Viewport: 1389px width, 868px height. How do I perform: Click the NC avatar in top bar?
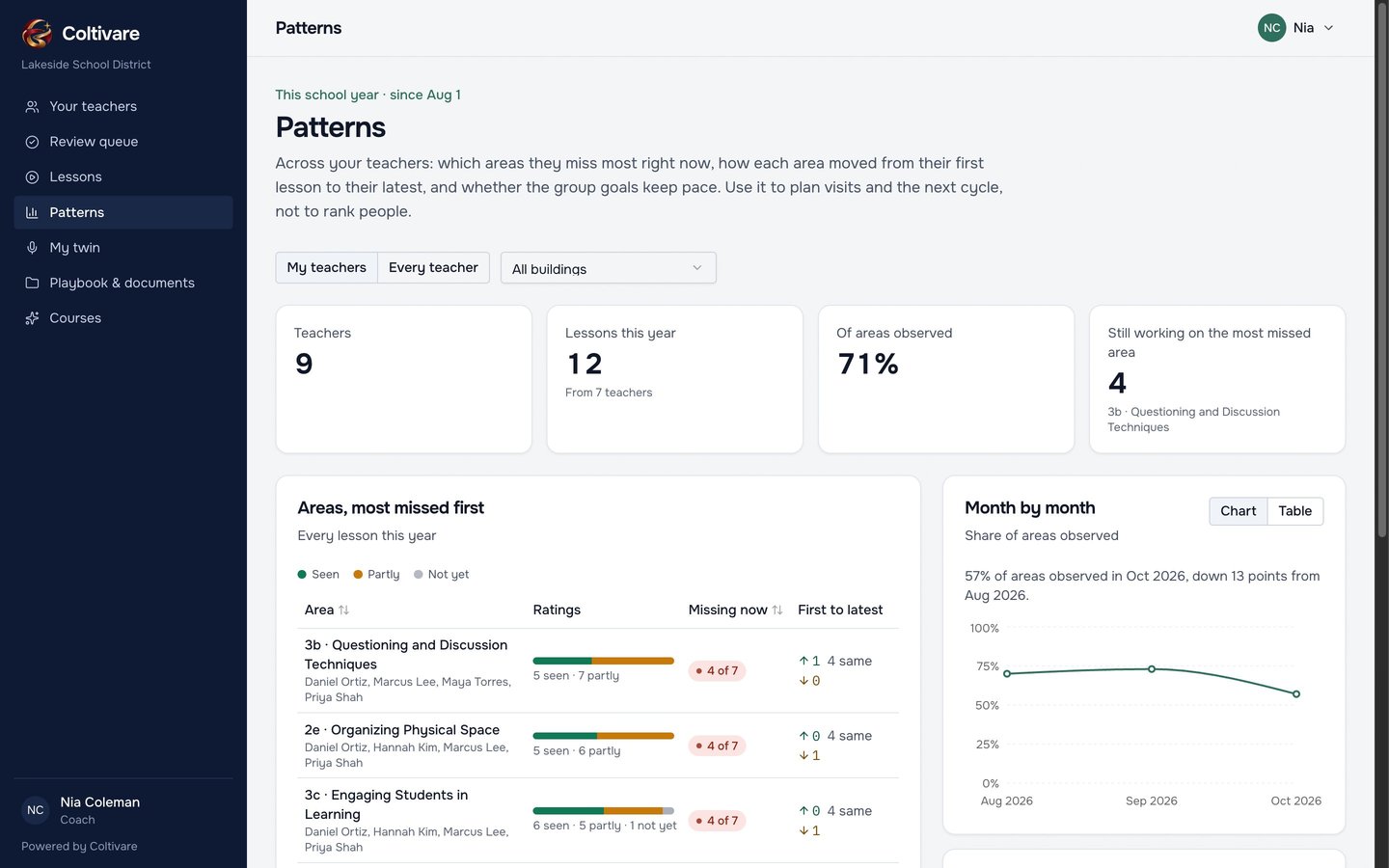[x=1271, y=28]
